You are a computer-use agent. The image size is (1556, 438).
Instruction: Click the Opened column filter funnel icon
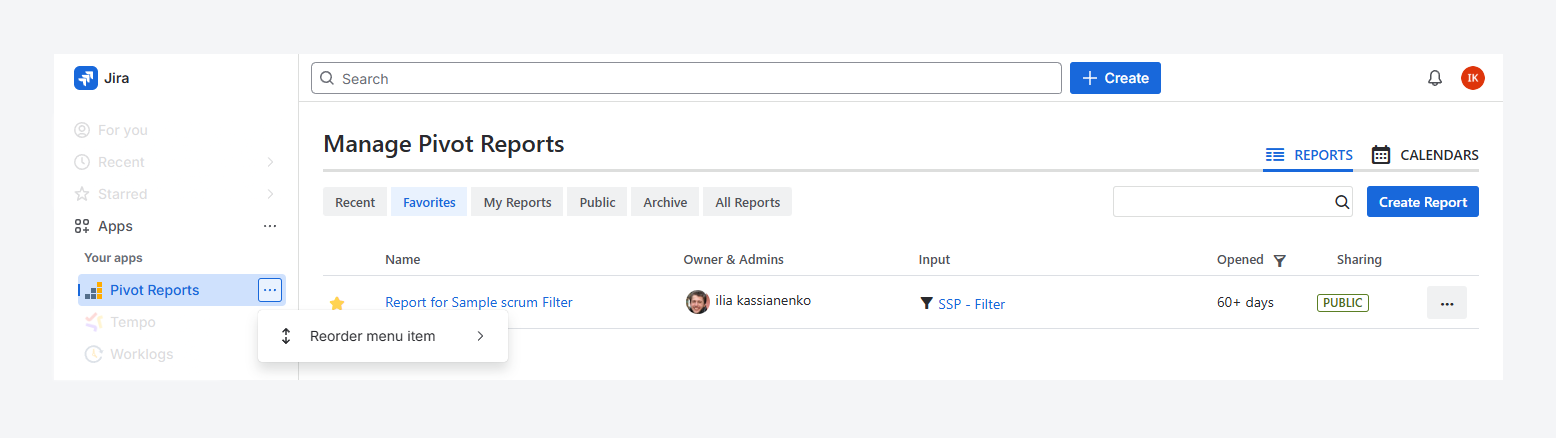click(x=1279, y=260)
